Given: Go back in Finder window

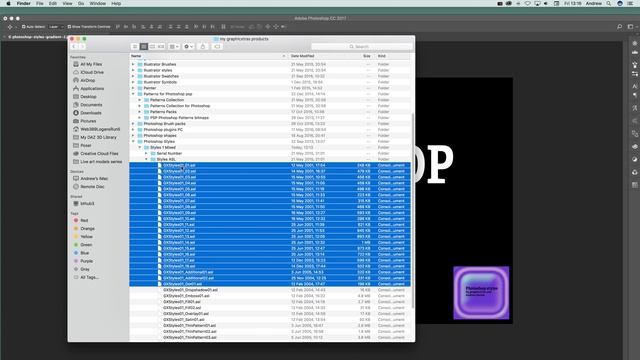Looking at the screenshot, I should tap(74, 47).
